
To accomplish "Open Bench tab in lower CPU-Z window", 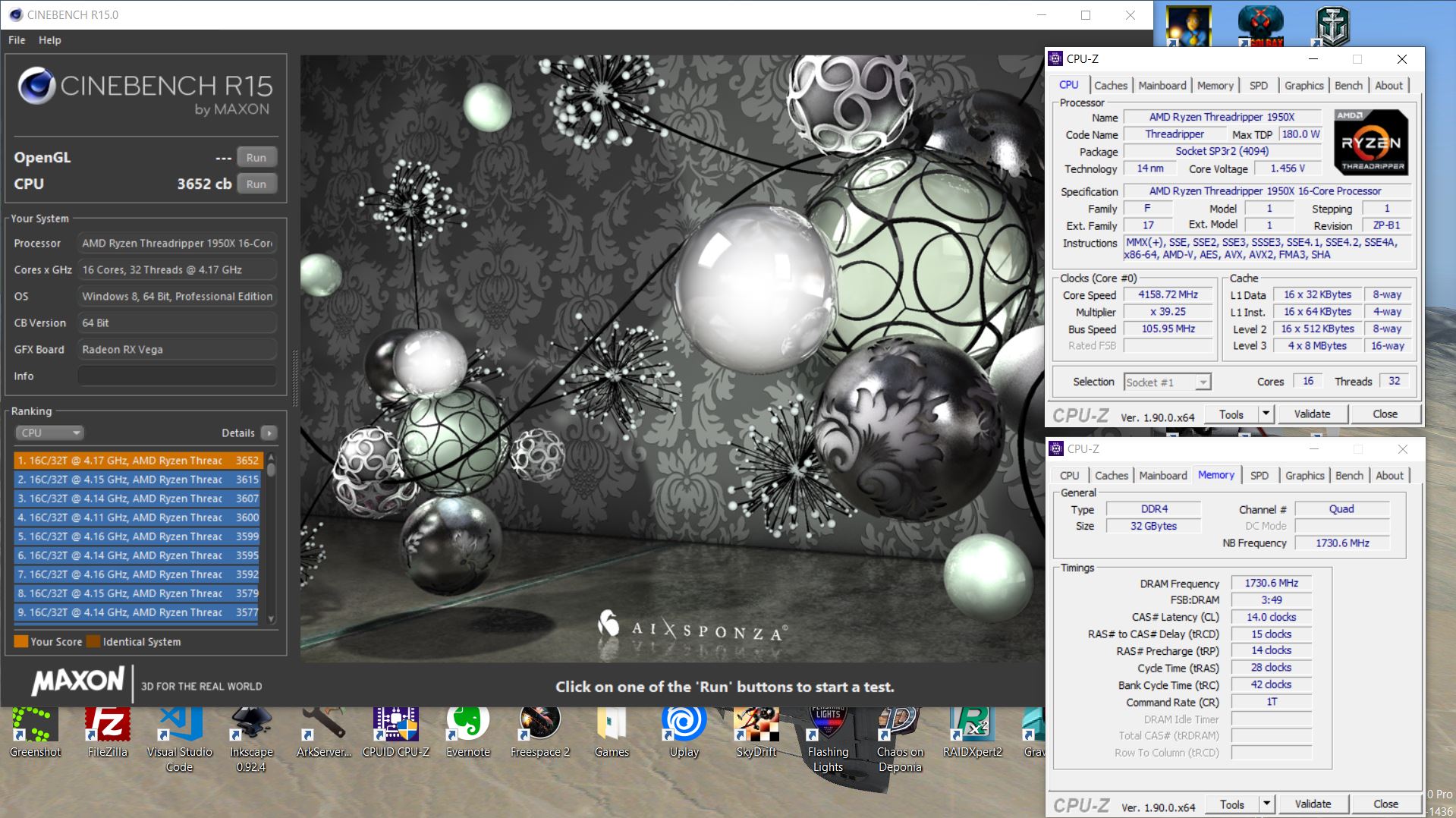I will (1349, 476).
